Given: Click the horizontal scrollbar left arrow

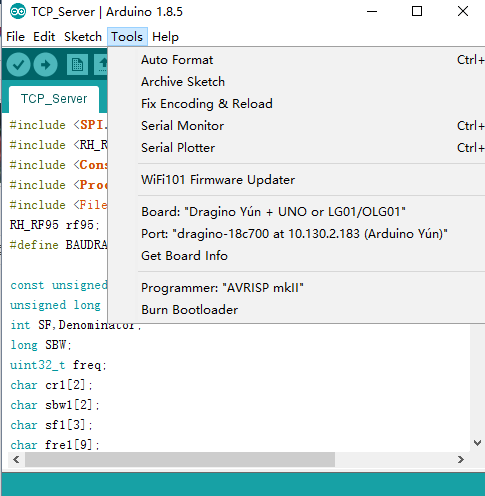Looking at the screenshot, I should [16, 460].
